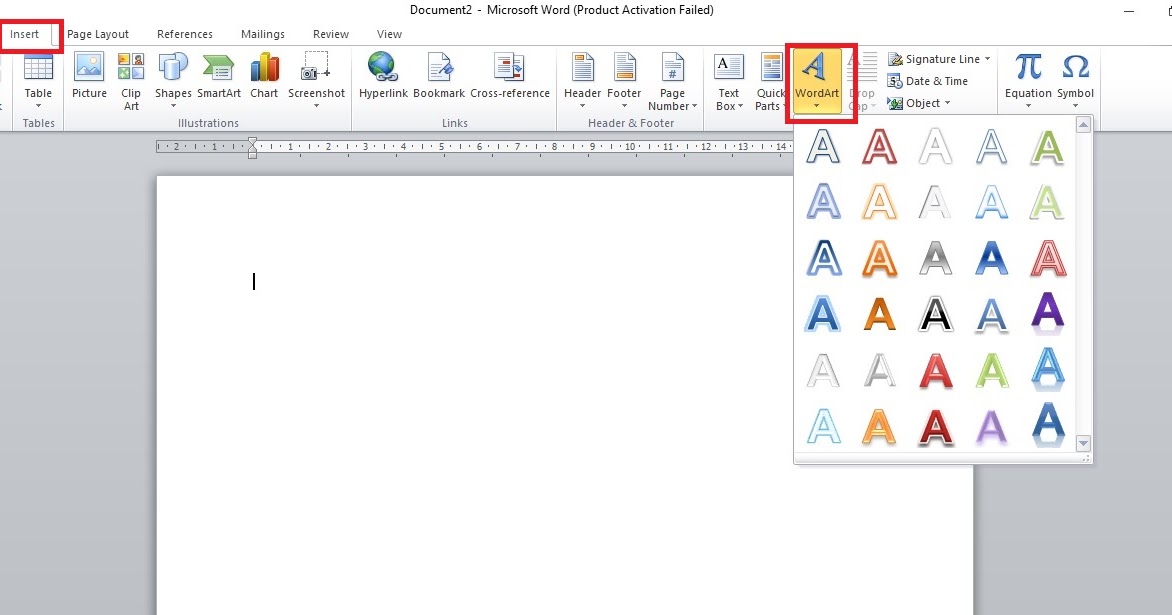1172x615 pixels.
Task: Click the Page Number icon
Action: pos(672,67)
